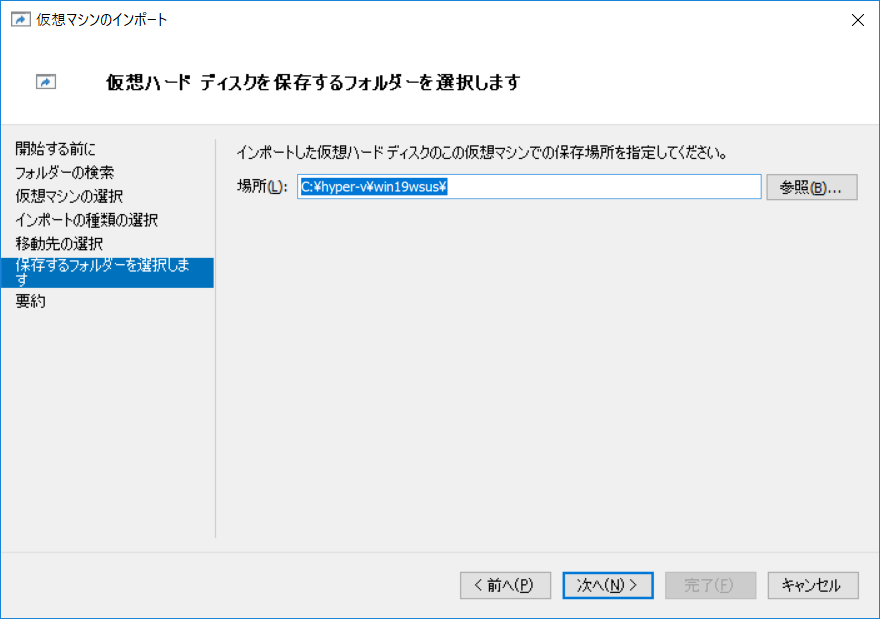Click the import wizard icon in the title bar
Image resolution: width=880 pixels, height=619 pixels.
(x=20, y=19)
